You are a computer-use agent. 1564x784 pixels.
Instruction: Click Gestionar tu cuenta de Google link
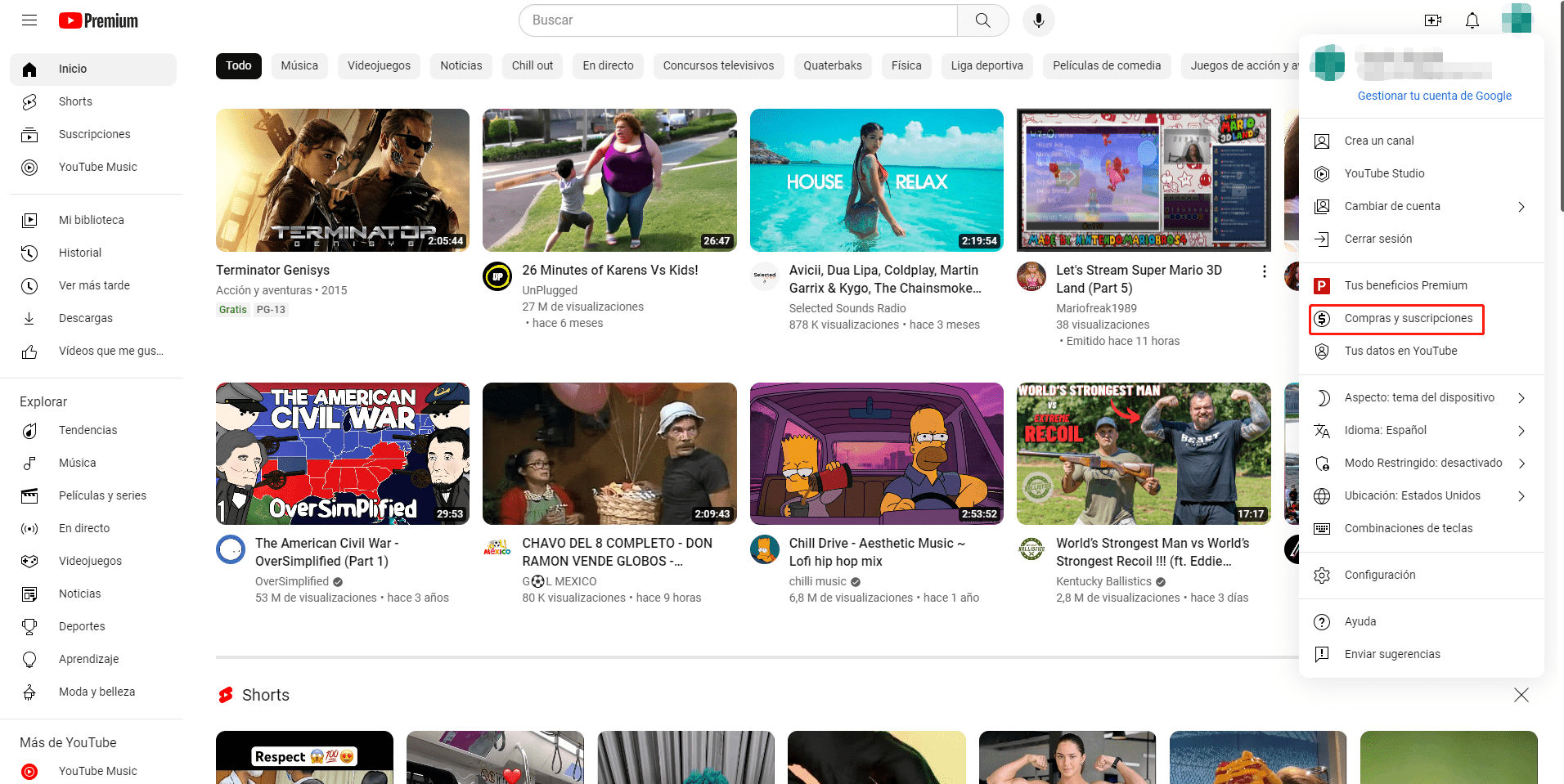(1434, 96)
